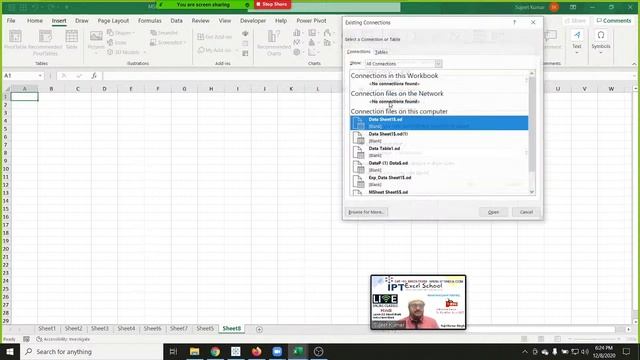This screenshot has width=640, height=360.
Task: Open the Name Box dropdown
Action: tap(40, 76)
